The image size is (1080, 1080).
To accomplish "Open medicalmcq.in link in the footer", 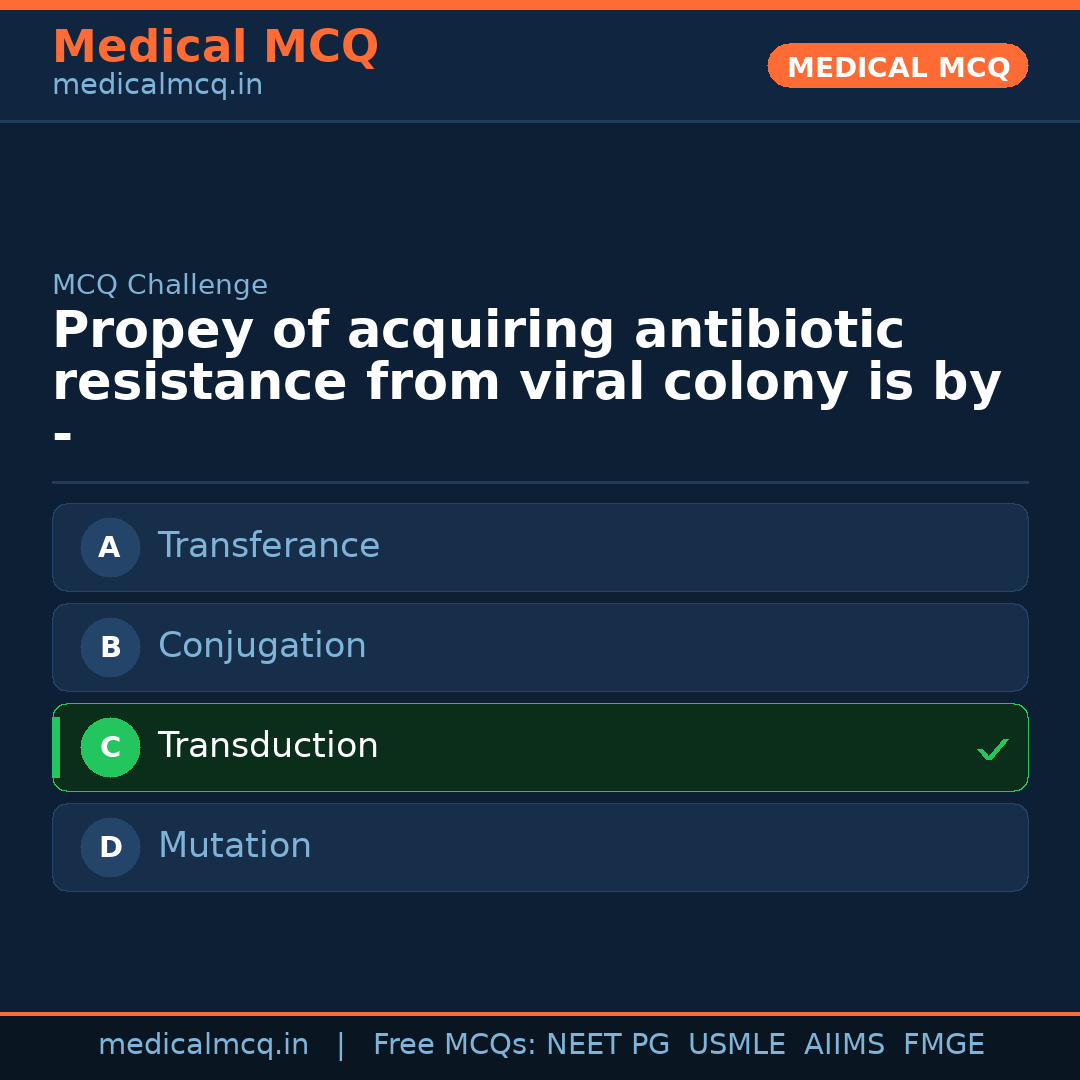I will (x=203, y=1045).
